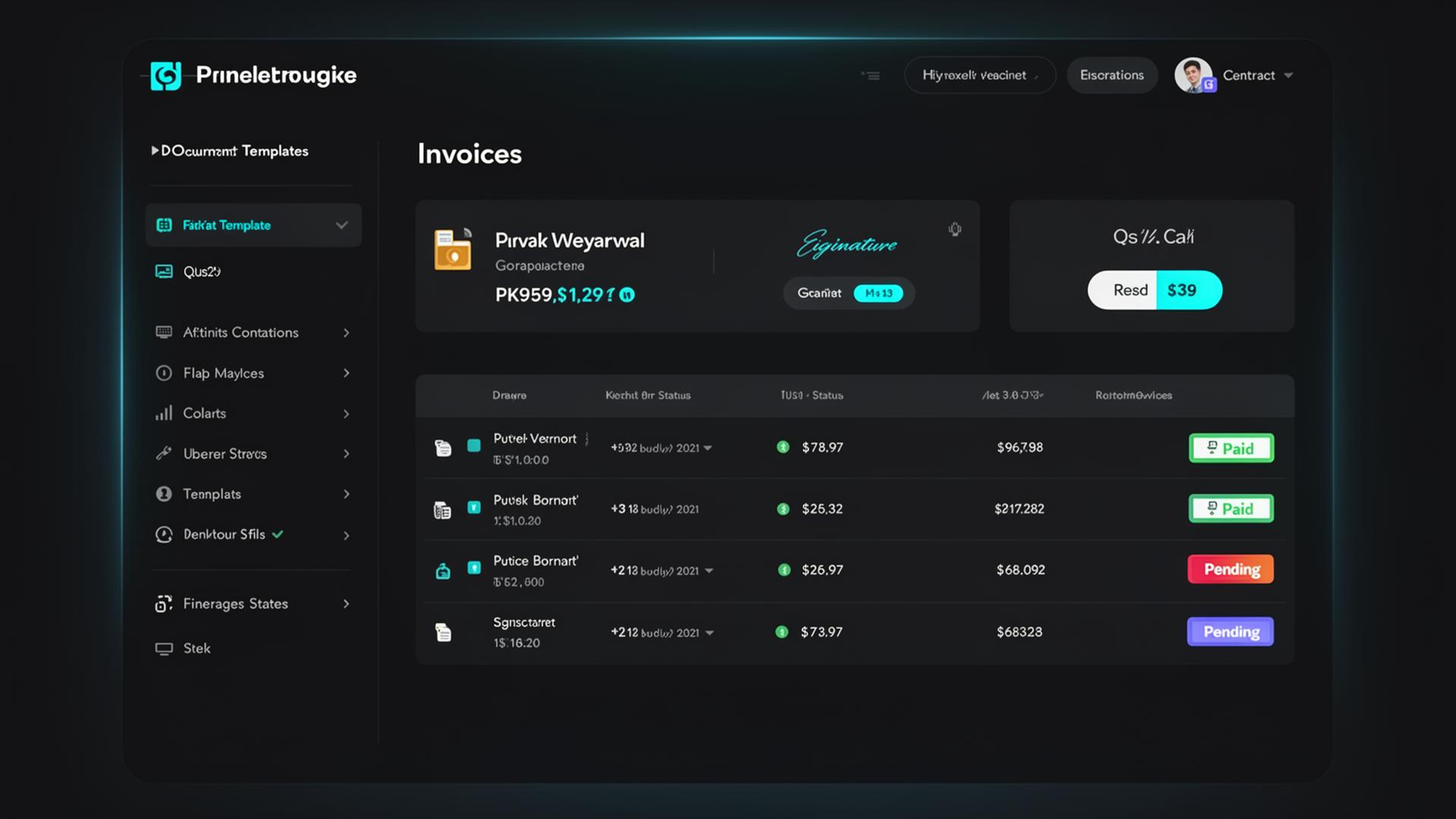The height and width of the screenshot is (819, 1456).
Task: Click the green status dot by $73.97
Action: [782, 632]
